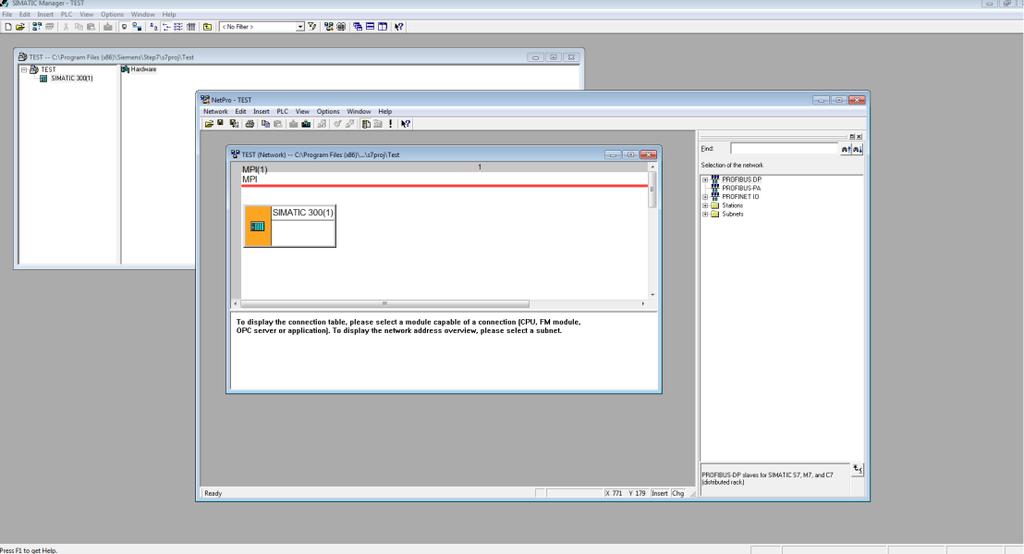Click filter funnel icon beside No Filter box
The height and width of the screenshot is (554, 1024).
[312, 27]
